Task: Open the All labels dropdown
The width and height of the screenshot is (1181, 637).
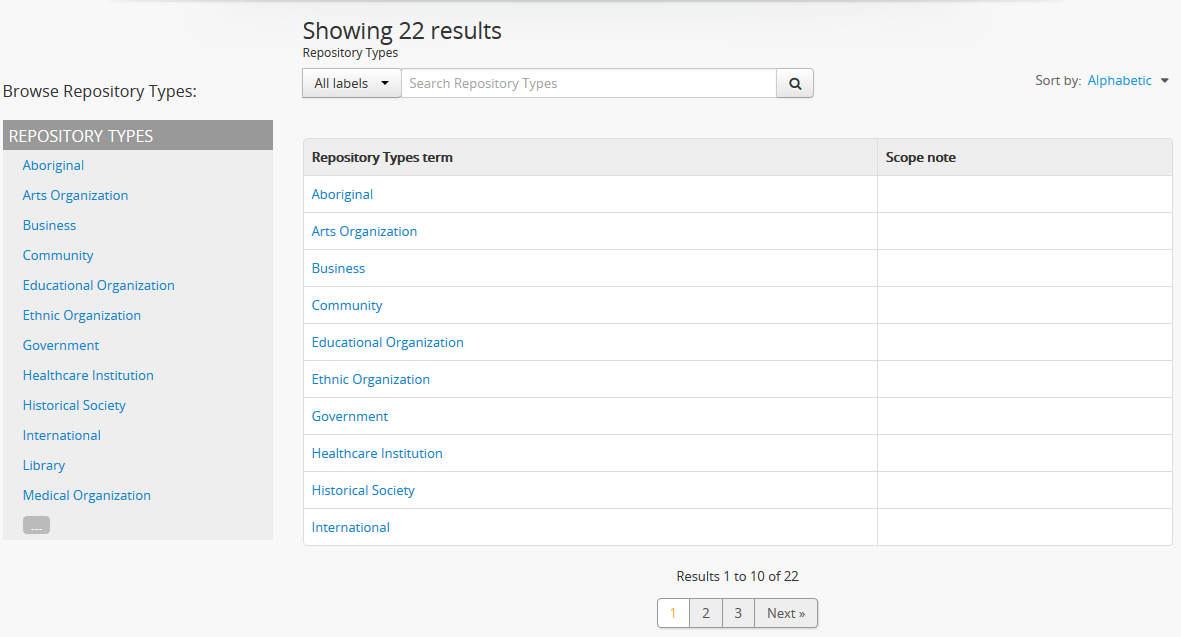Action: (x=351, y=84)
